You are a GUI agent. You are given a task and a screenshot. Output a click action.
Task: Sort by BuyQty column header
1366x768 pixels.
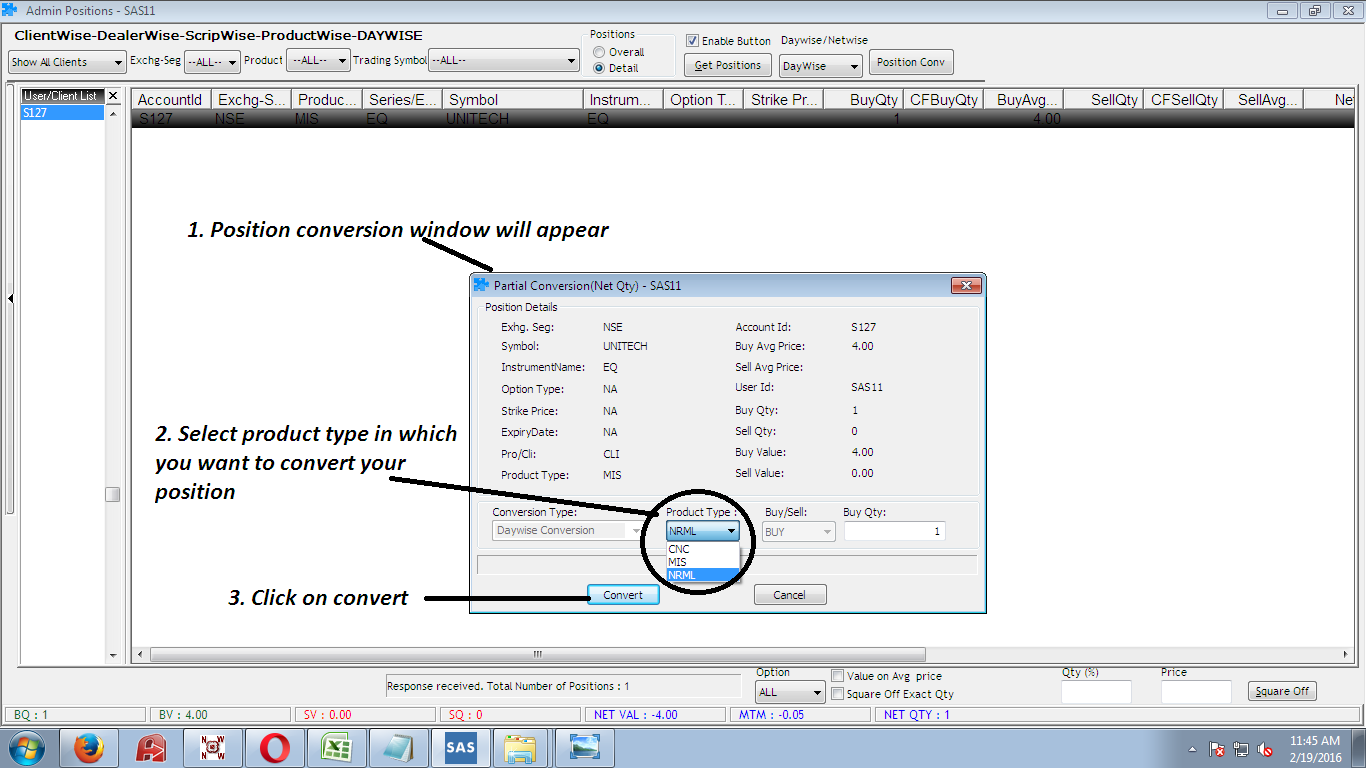(x=863, y=100)
